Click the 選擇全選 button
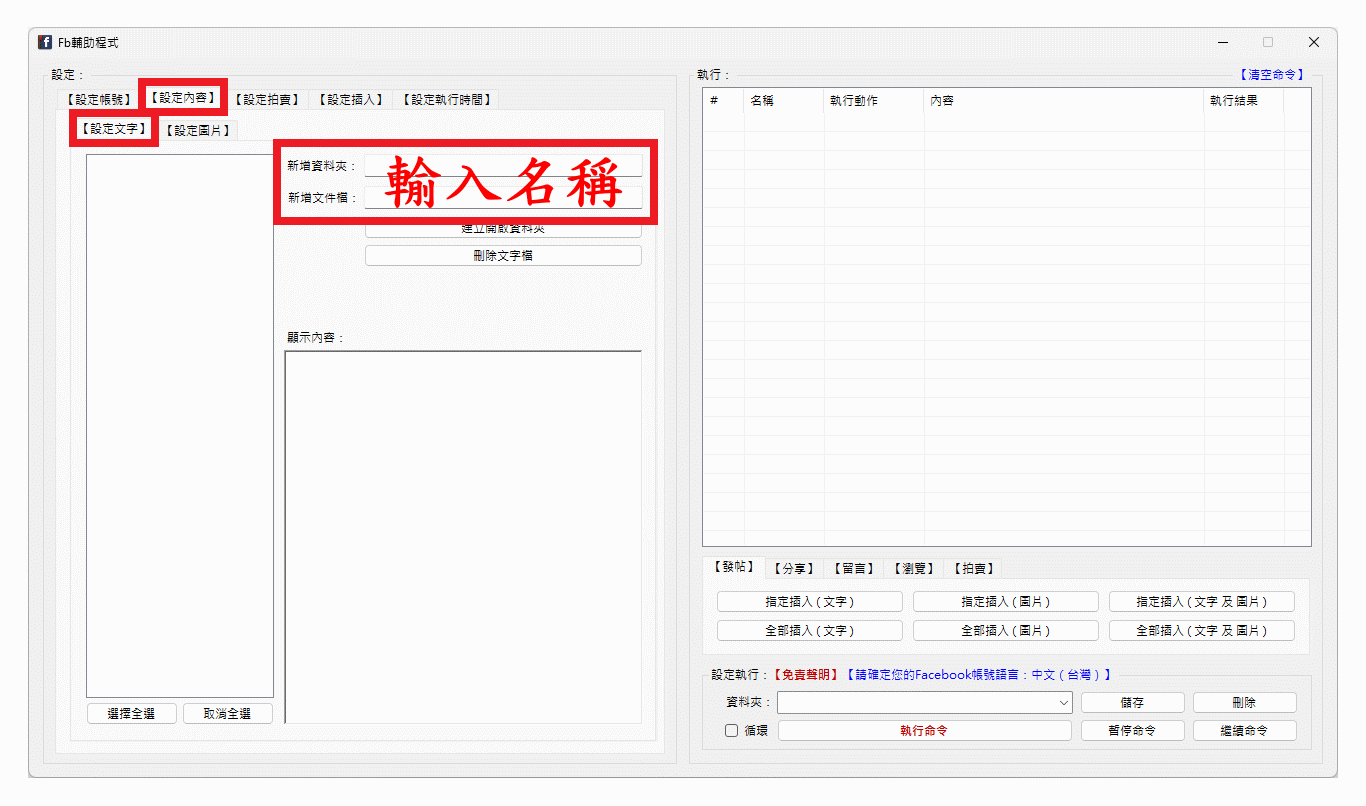The width and height of the screenshot is (1366, 806). [131, 714]
